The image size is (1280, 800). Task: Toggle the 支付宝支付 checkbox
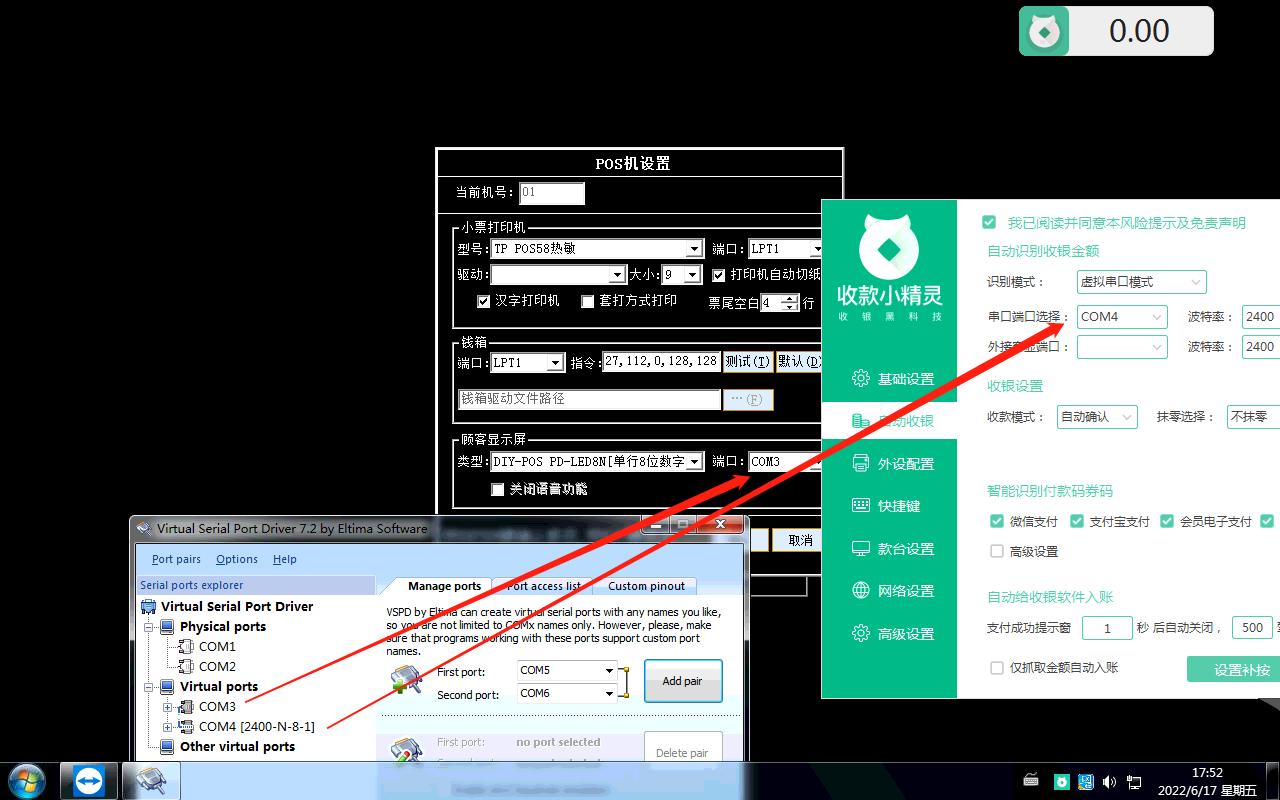tap(1076, 521)
